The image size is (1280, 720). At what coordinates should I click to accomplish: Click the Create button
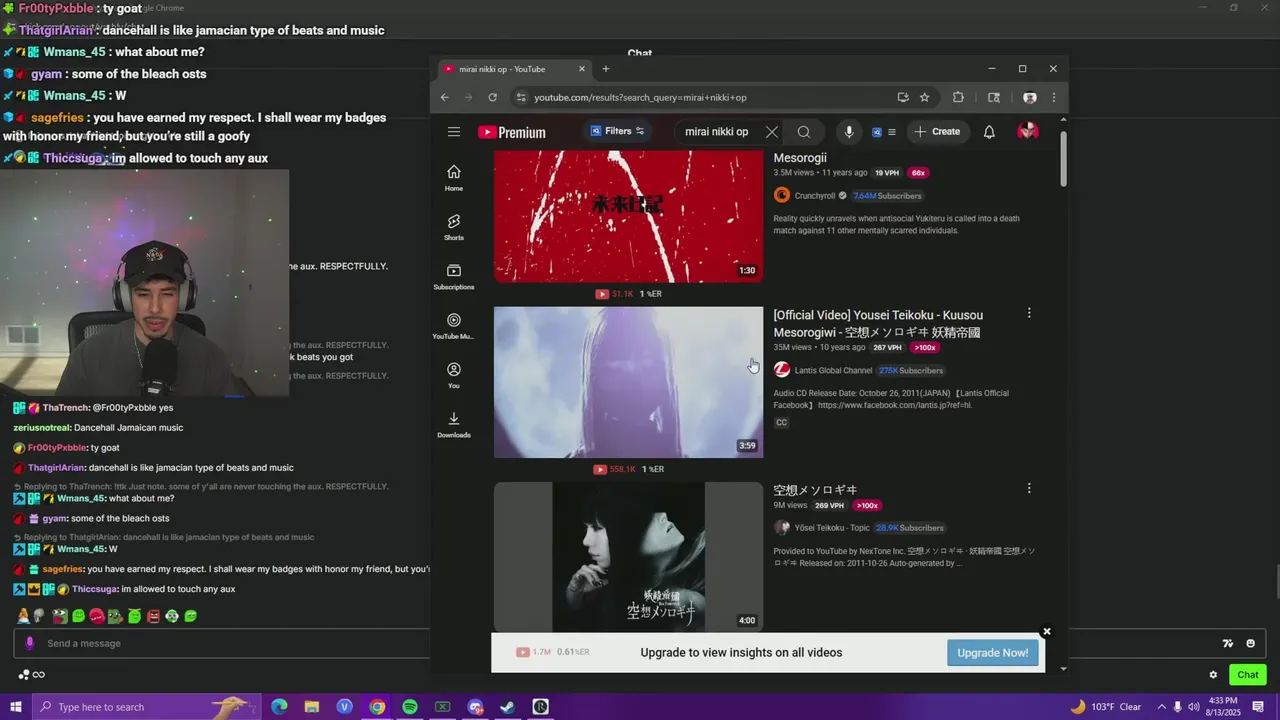click(937, 132)
